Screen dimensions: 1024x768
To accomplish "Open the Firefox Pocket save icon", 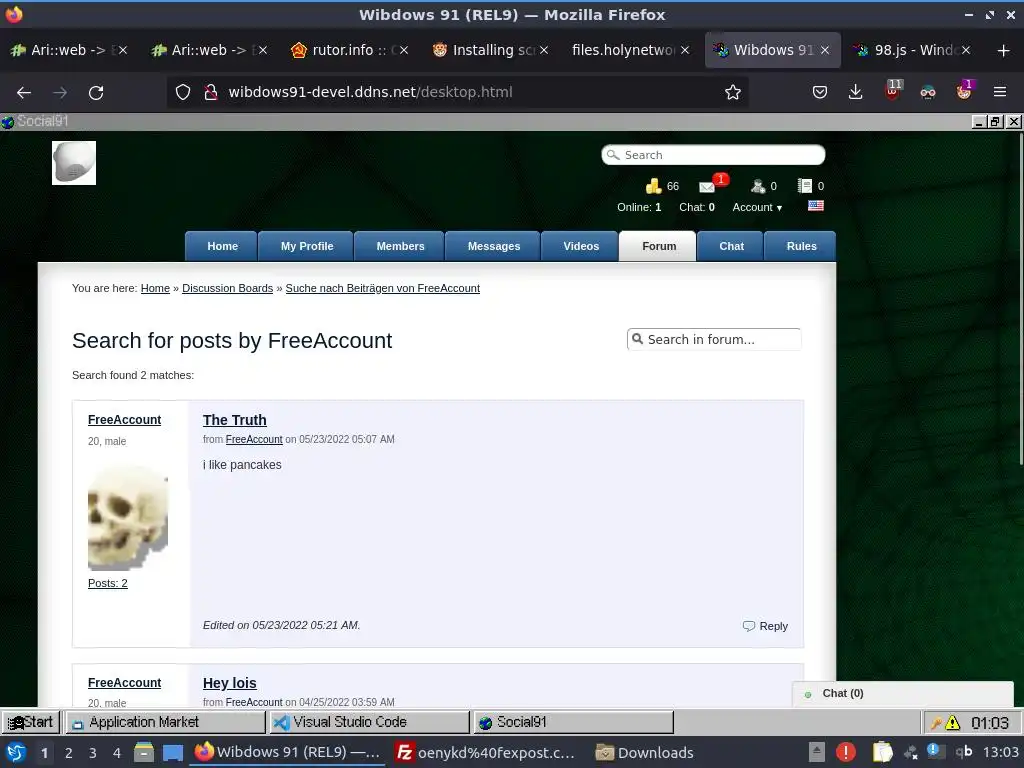I will pyautogui.click(x=820, y=92).
